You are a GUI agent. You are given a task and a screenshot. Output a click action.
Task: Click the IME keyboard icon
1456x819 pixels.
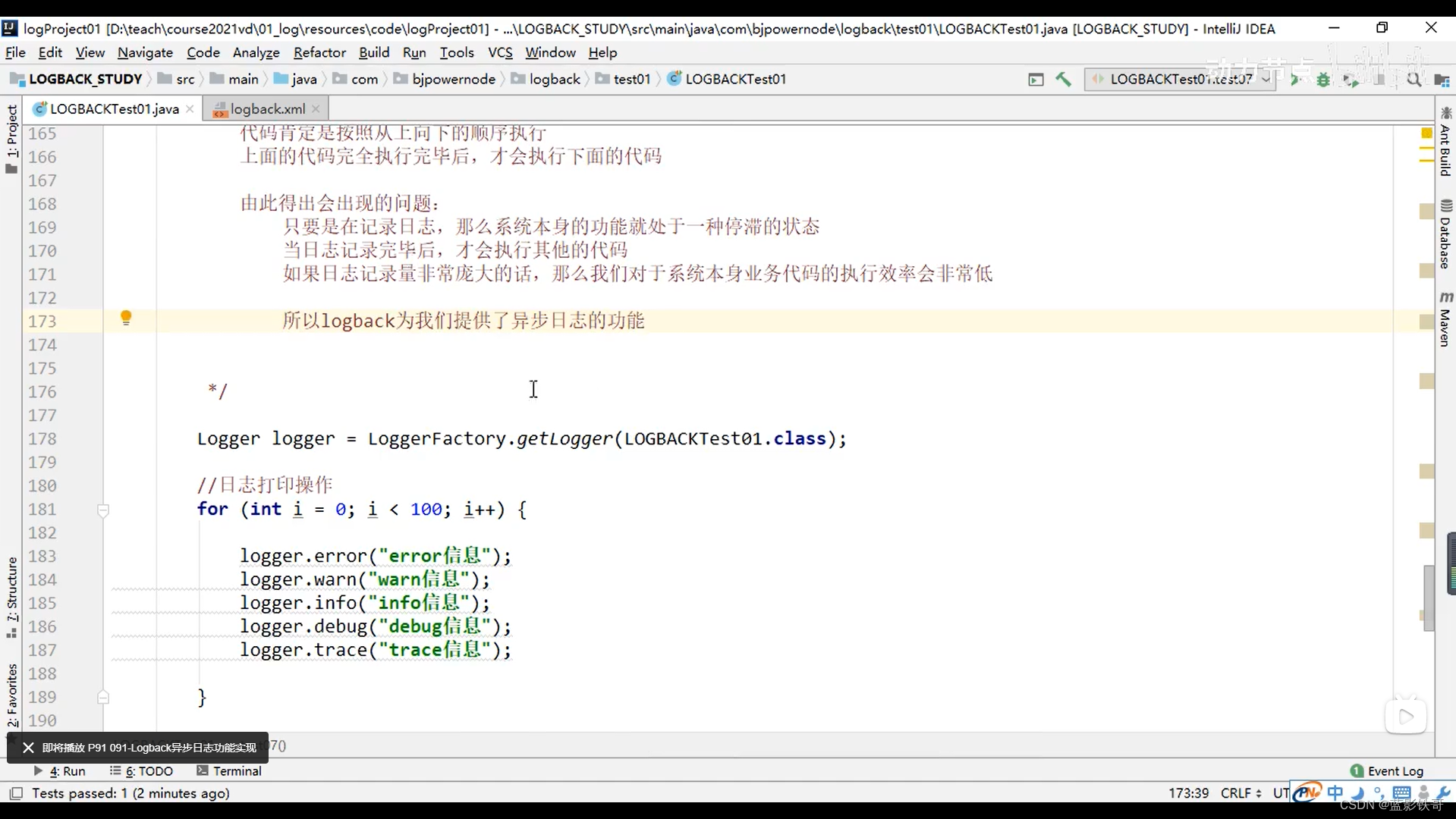(x=1401, y=793)
